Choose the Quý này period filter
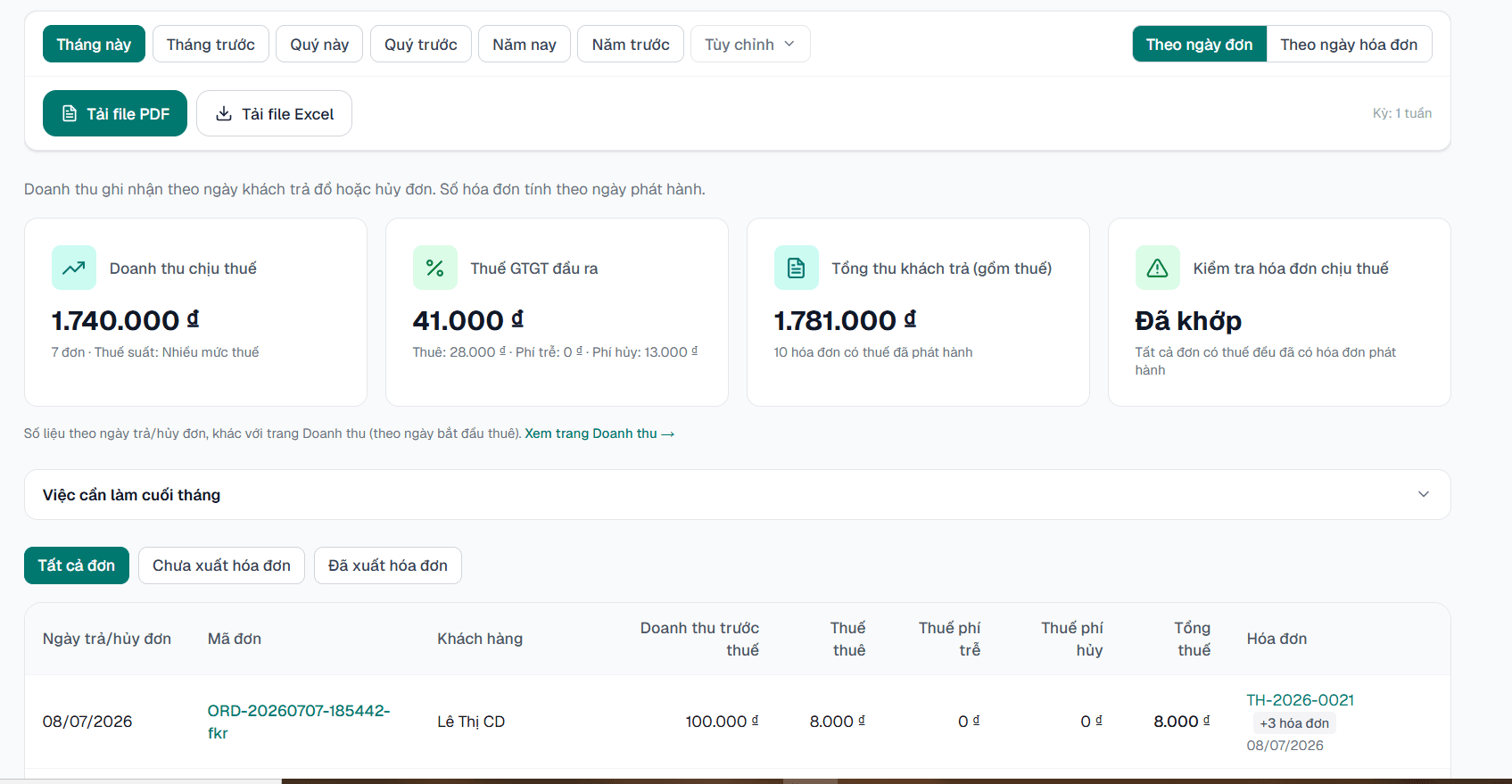1512x784 pixels. pos(319,45)
